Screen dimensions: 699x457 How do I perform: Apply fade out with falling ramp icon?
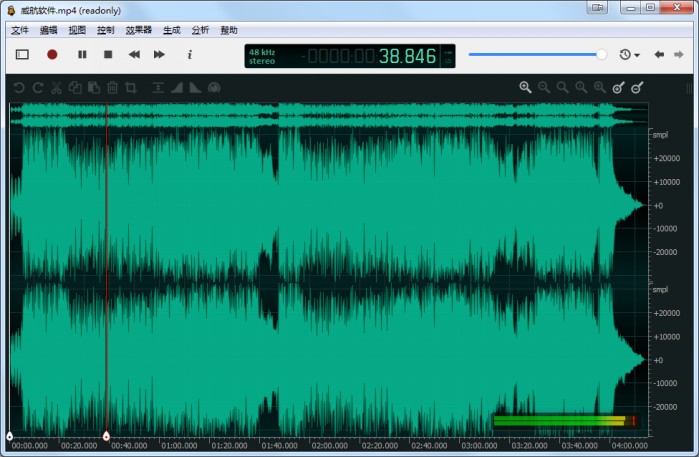point(195,87)
